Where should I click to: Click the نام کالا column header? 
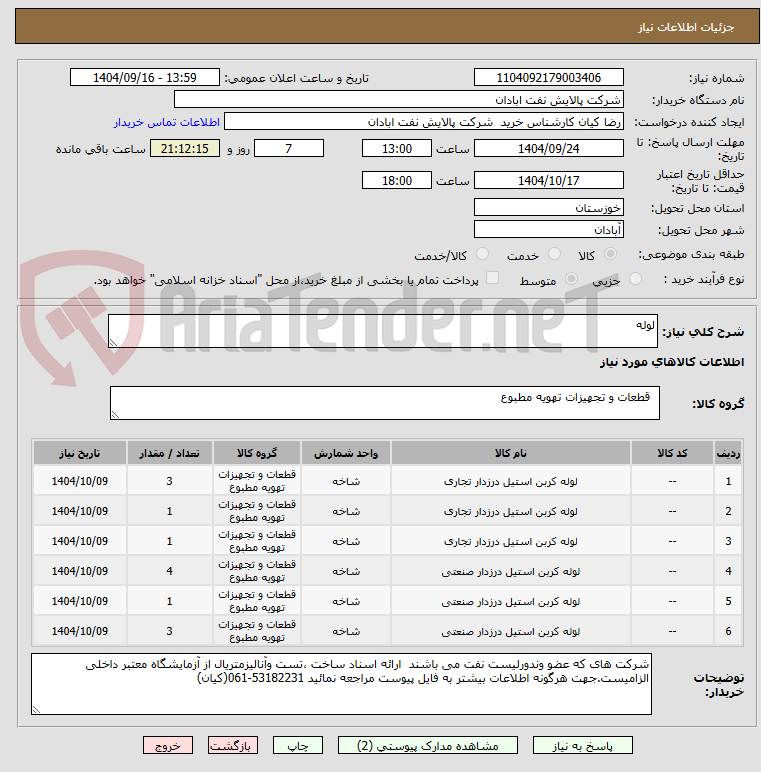[x=510, y=453]
